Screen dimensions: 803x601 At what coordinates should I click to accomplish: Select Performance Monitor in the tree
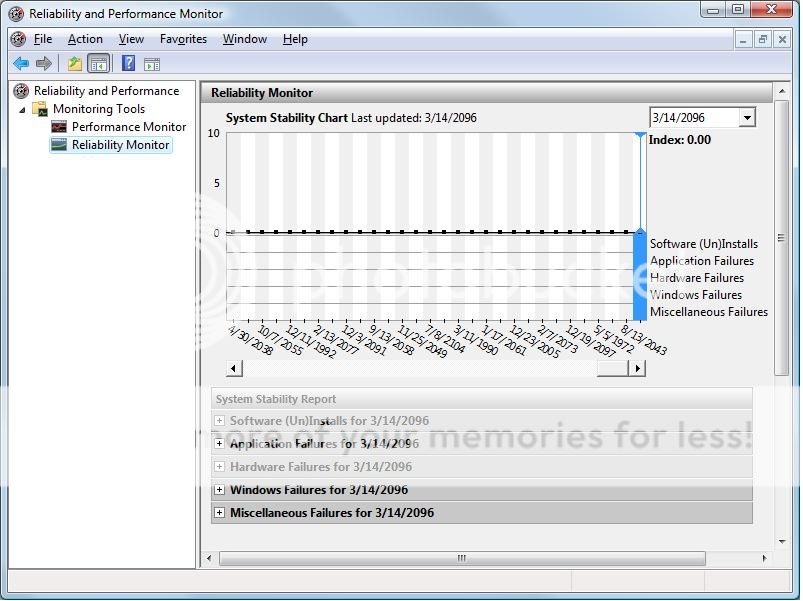coord(128,127)
